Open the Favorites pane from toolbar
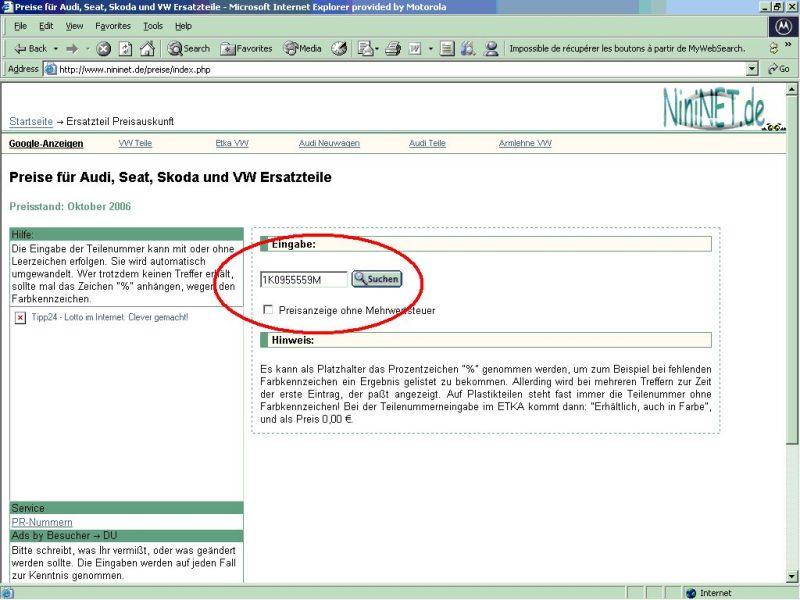Viewport: 800px width, 600px height. [246, 49]
